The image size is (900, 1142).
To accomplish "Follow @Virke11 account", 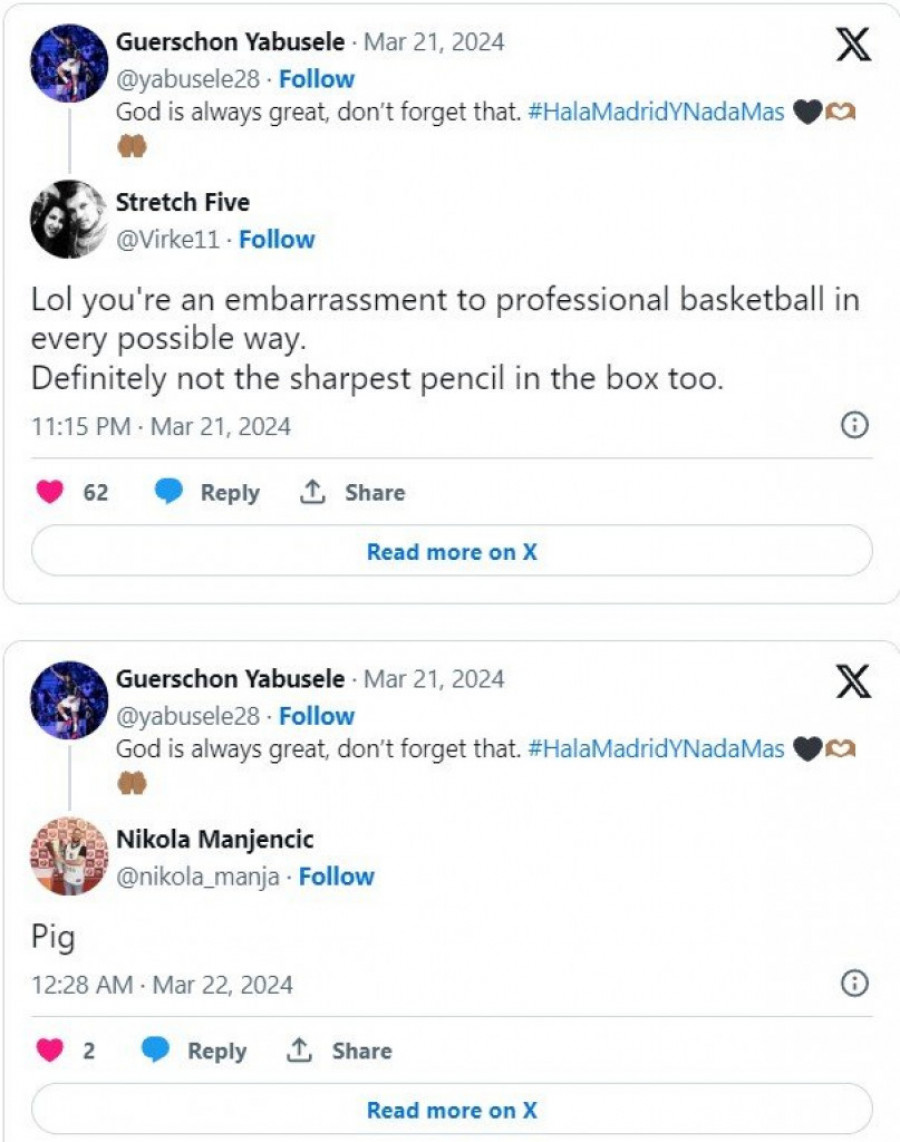I will [277, 239].
